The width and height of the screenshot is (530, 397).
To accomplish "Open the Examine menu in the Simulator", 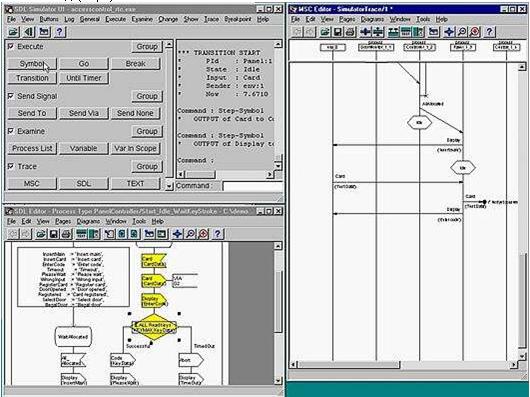I will [x=142, y=19].
